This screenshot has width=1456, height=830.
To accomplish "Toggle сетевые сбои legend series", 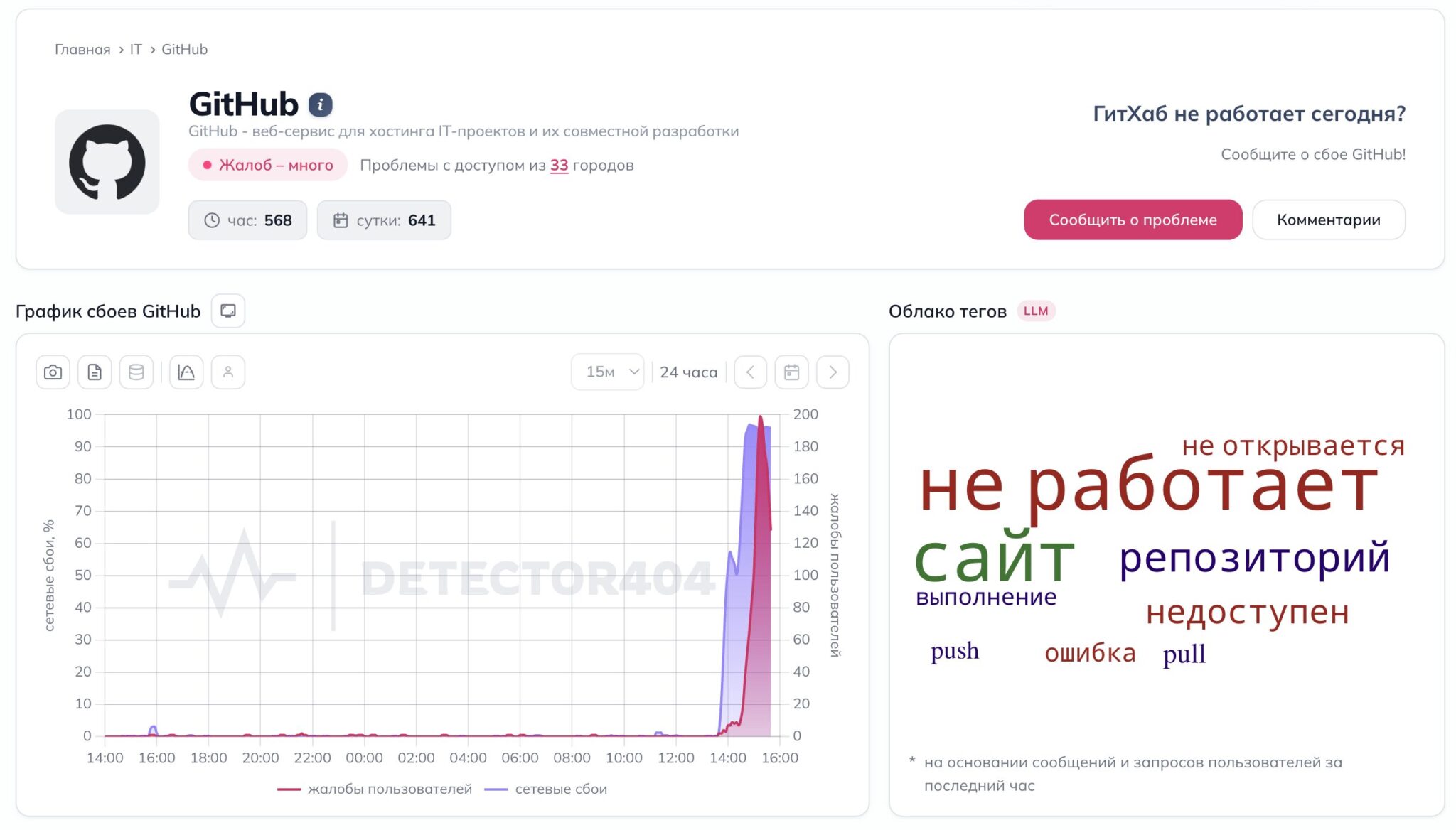I will [546, 789].
